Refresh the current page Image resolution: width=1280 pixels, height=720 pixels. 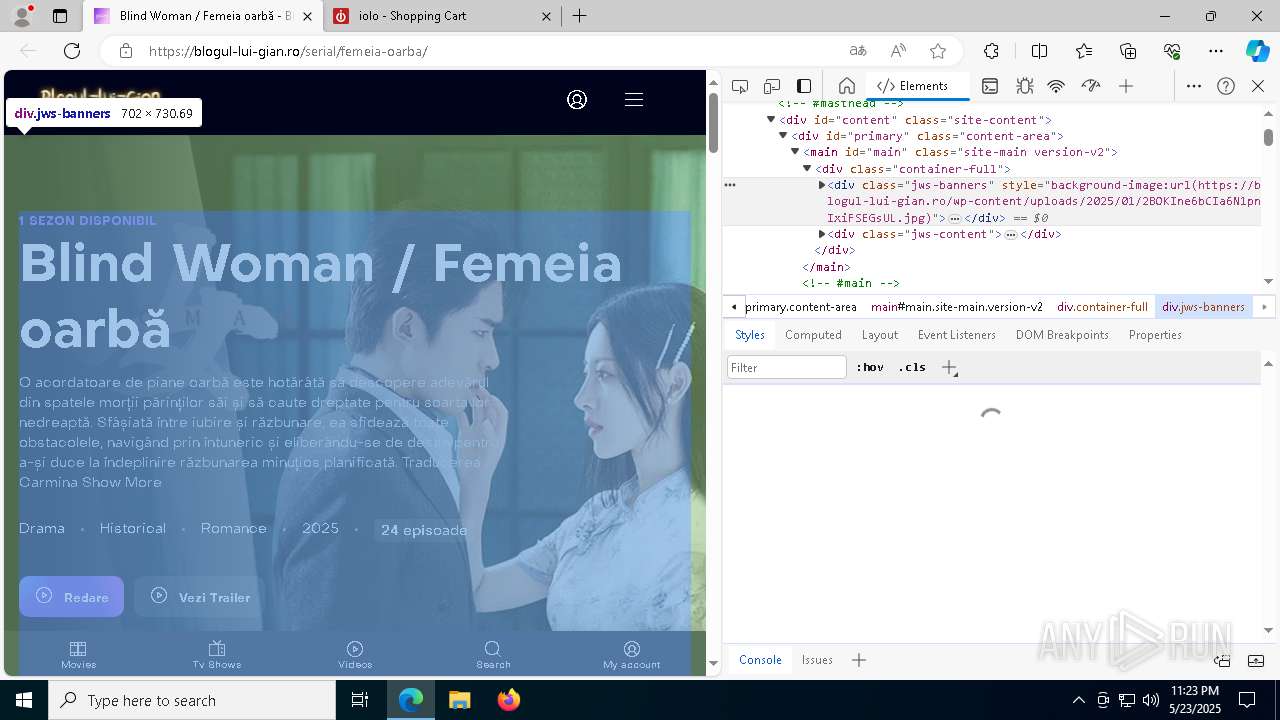click(x=72, y=51)
